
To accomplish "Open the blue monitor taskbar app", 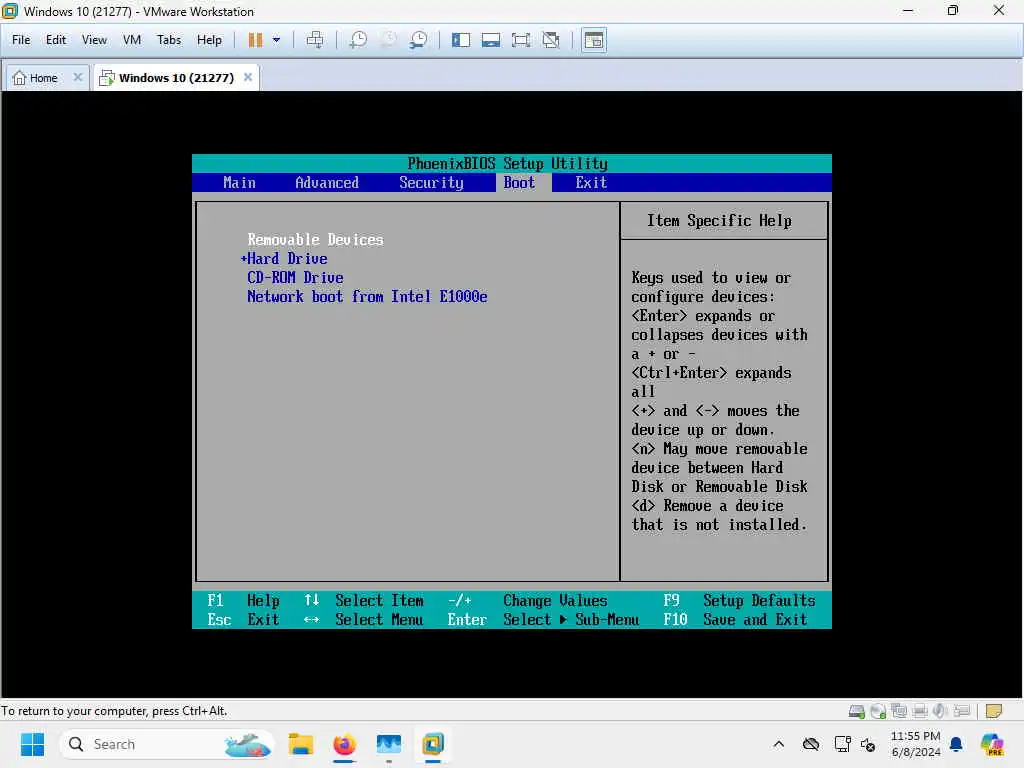I will 389,744.
